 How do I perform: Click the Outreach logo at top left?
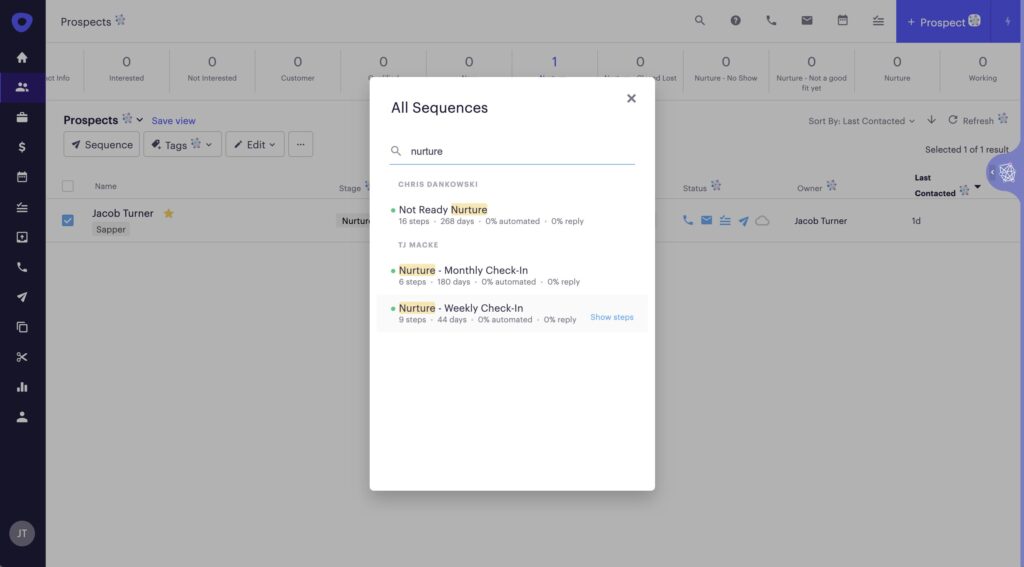coord(22,22)
